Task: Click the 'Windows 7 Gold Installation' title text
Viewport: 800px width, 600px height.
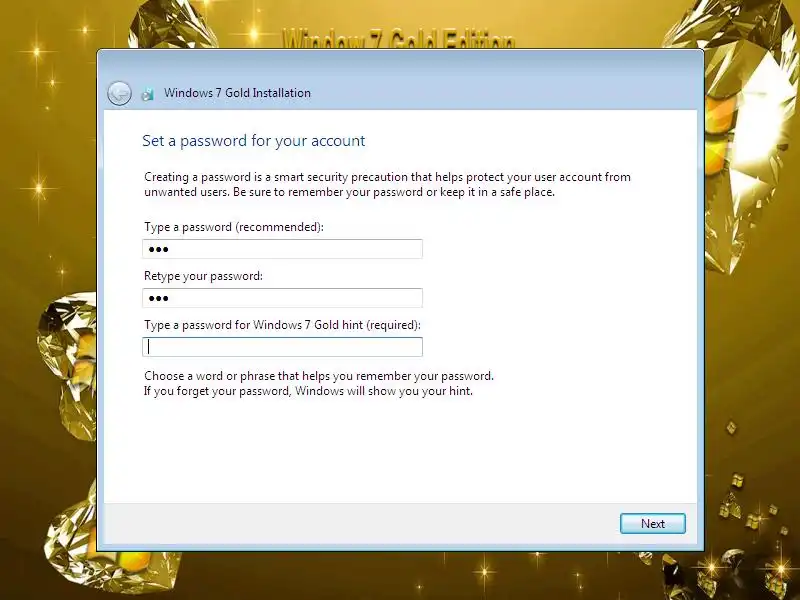Action: pos(237,93)
